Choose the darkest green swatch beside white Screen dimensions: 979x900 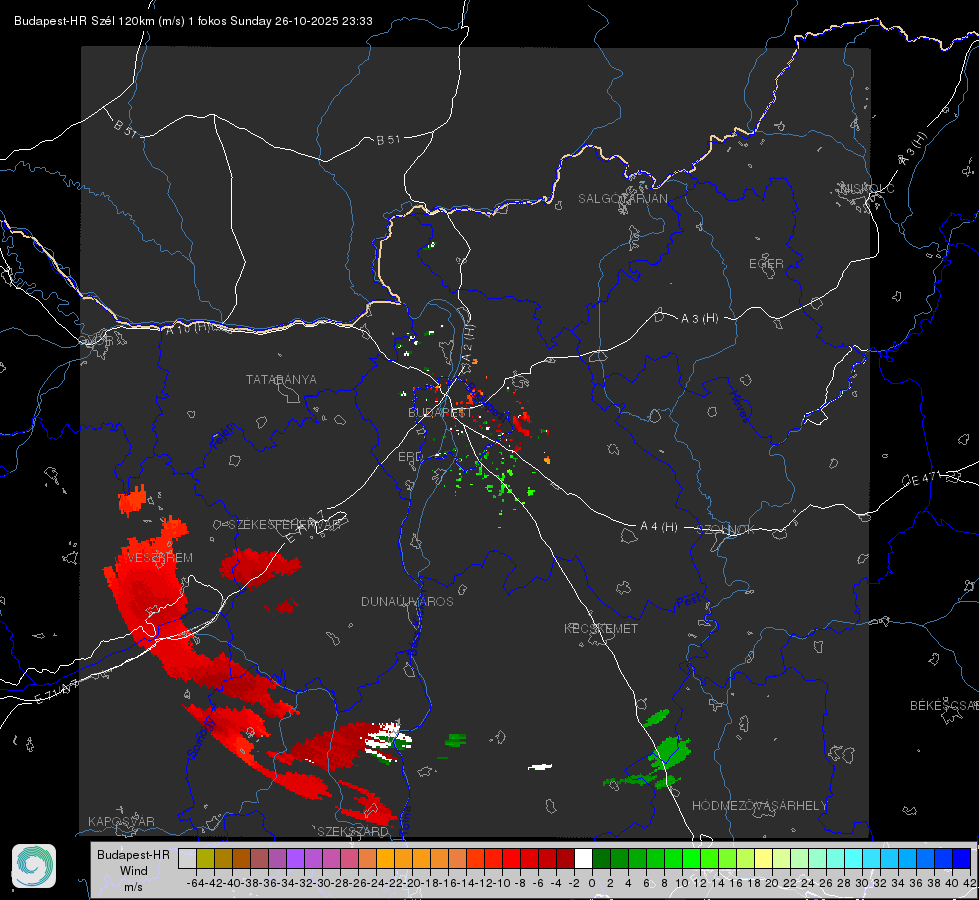coord(601,858)
